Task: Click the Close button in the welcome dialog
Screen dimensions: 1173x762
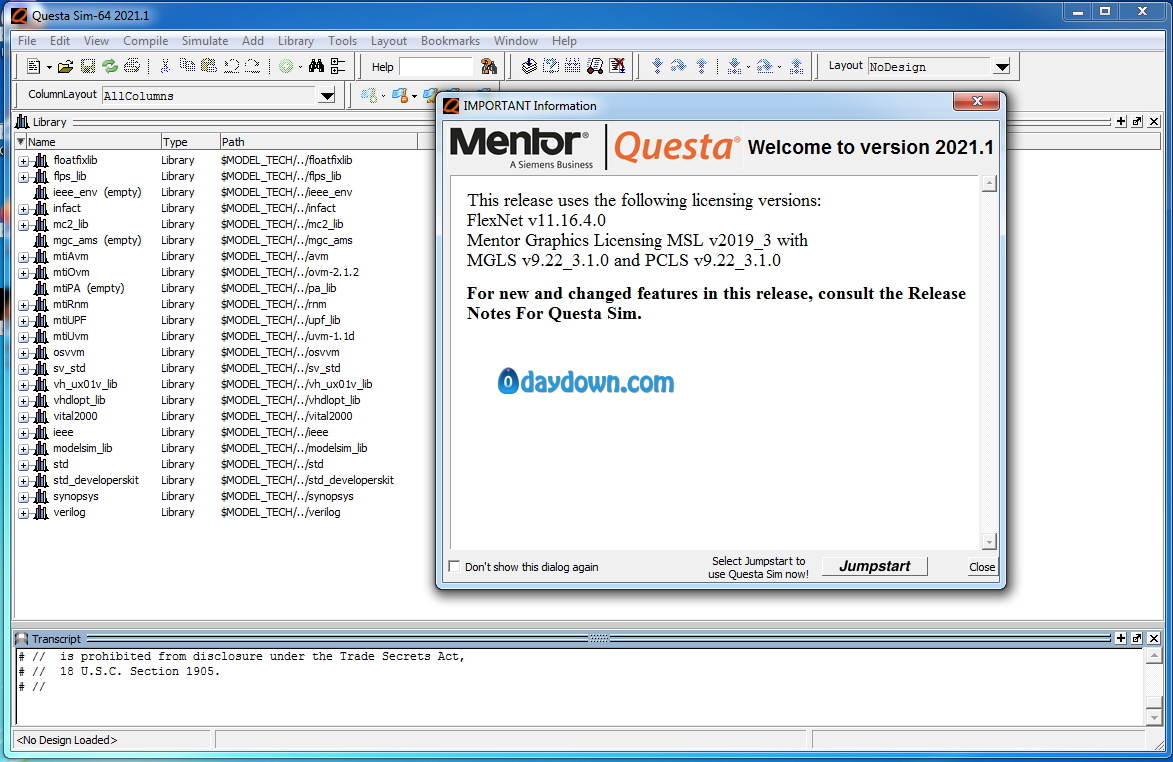Action: 981,567
